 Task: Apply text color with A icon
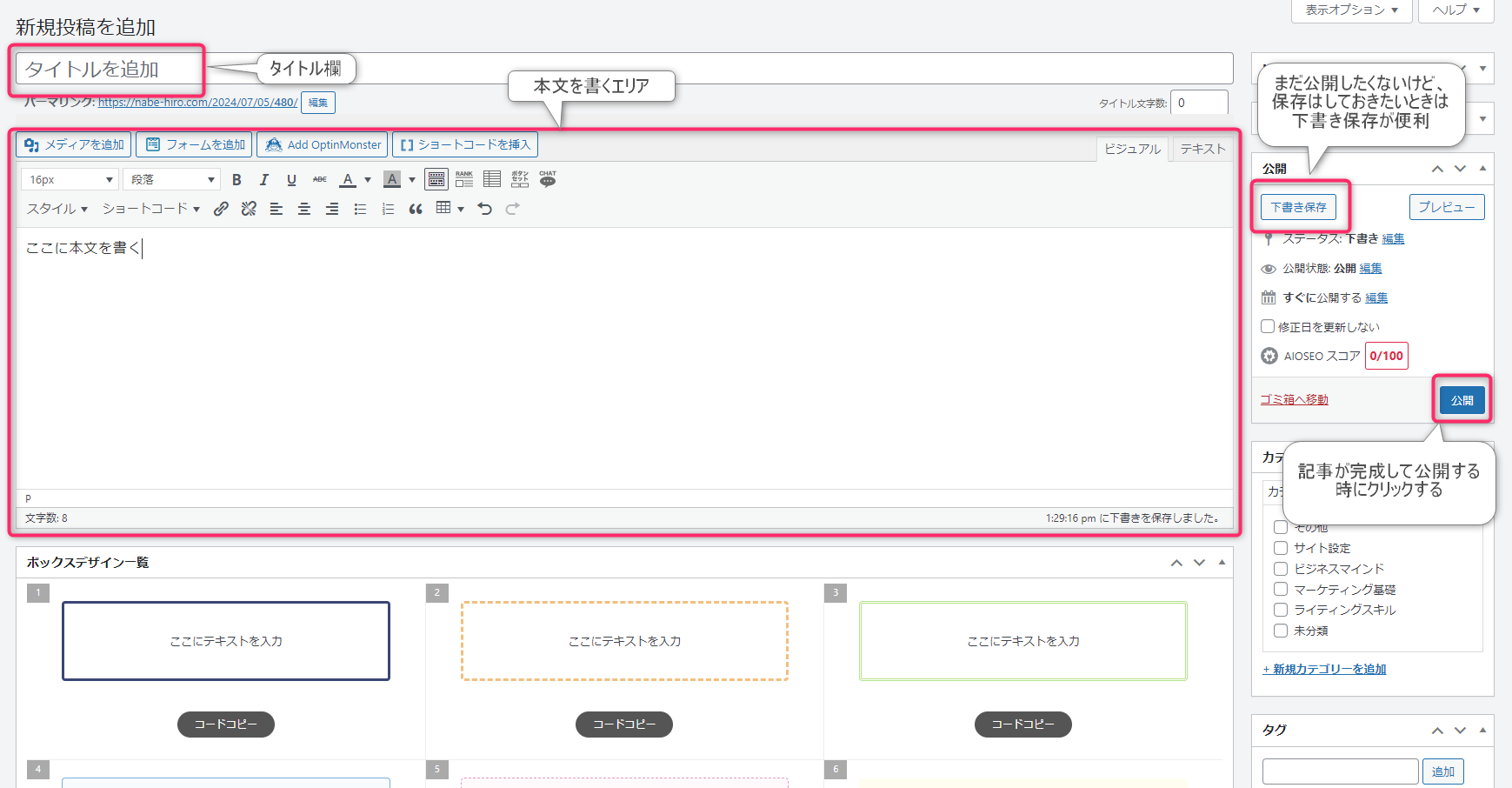click(348, 180)
